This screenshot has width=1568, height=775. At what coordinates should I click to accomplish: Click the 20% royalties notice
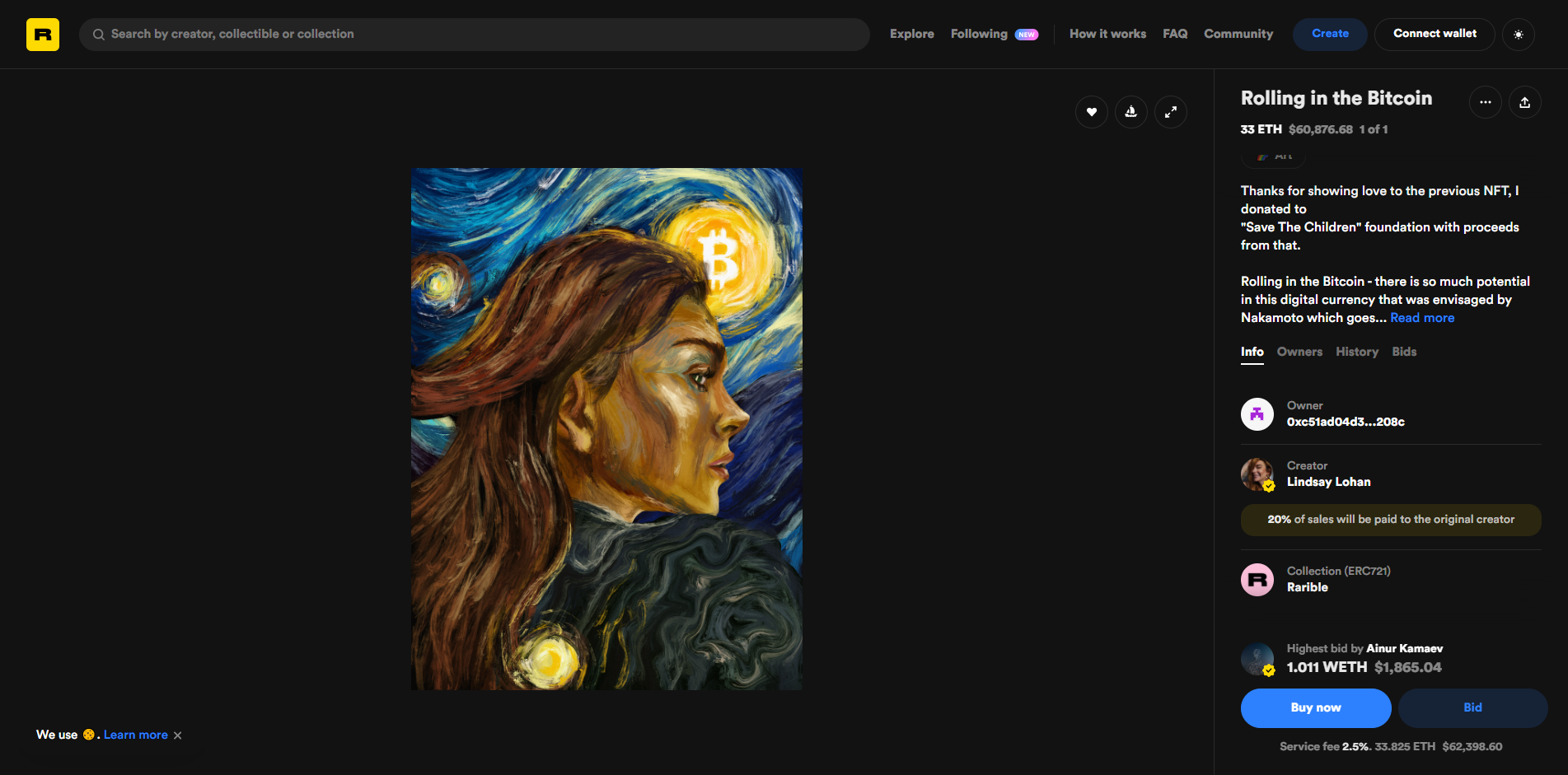tap(1391, 520)
